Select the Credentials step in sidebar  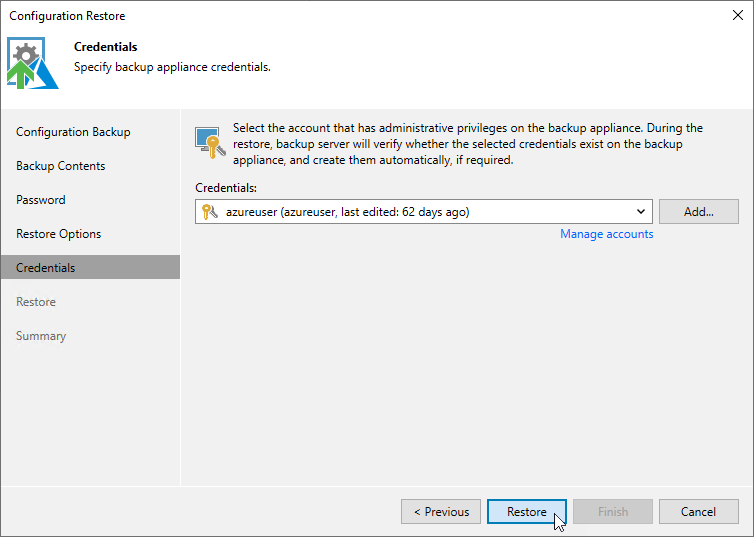[90, 267]
